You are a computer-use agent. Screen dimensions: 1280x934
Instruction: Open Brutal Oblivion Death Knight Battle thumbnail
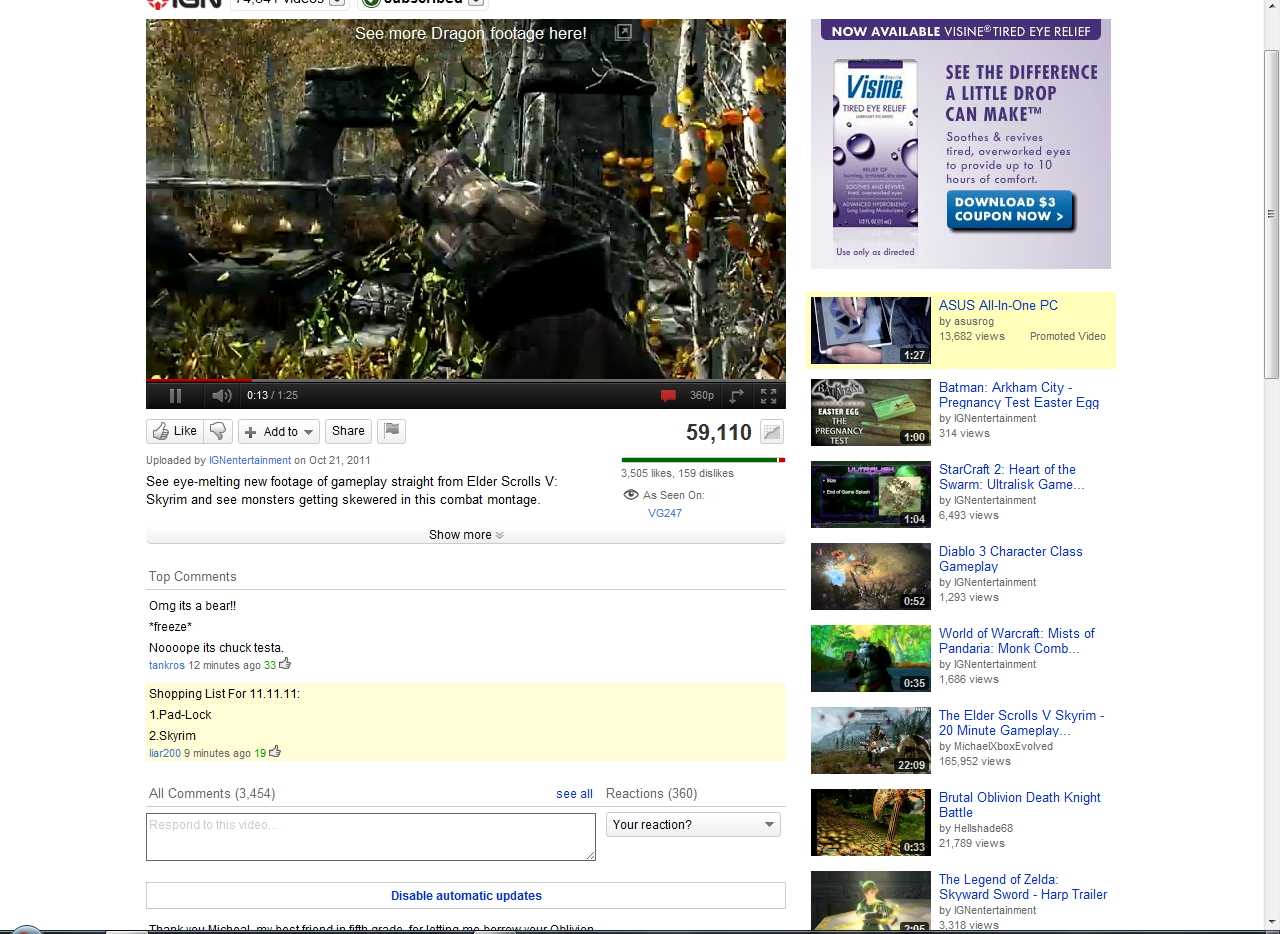click(x=871, y=822)
